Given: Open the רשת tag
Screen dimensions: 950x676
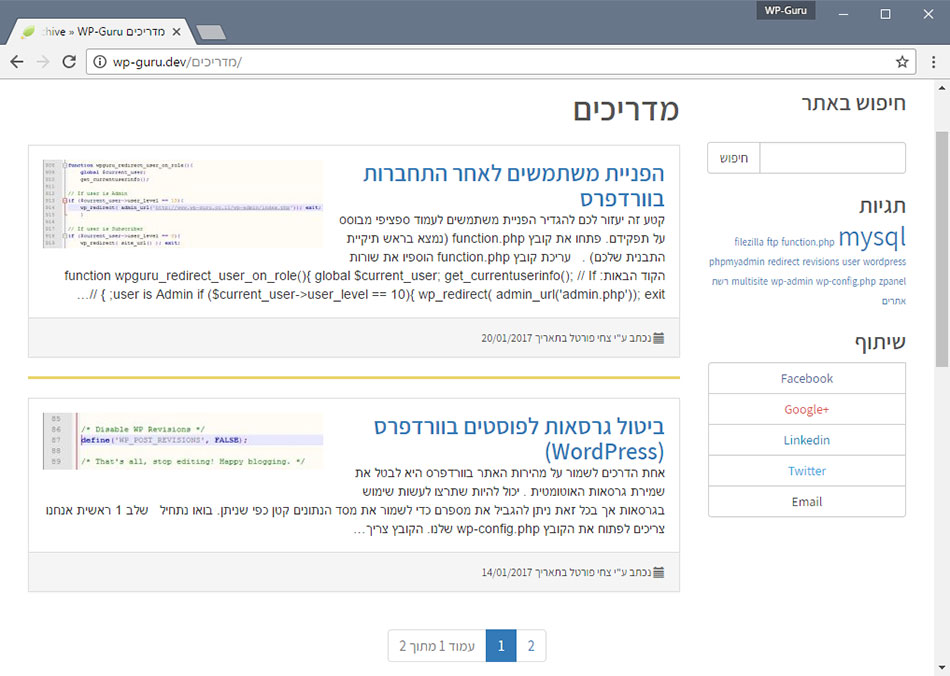Looking at the screenshot, I should click(720, 281).
